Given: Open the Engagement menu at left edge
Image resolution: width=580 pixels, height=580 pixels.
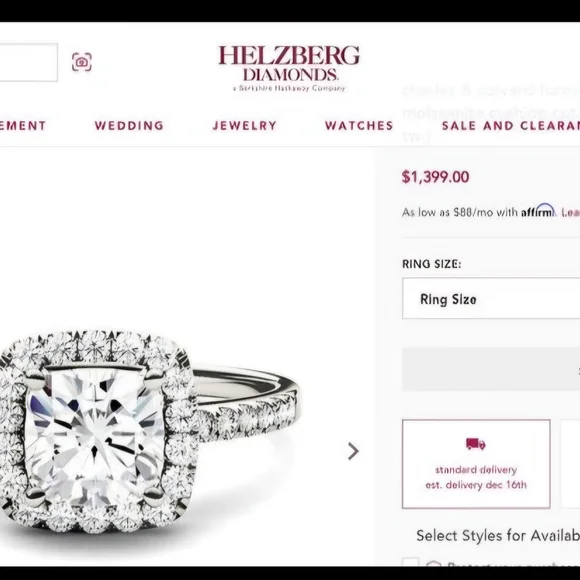Looking at the screenshot, I should click(x=23, y=126).
